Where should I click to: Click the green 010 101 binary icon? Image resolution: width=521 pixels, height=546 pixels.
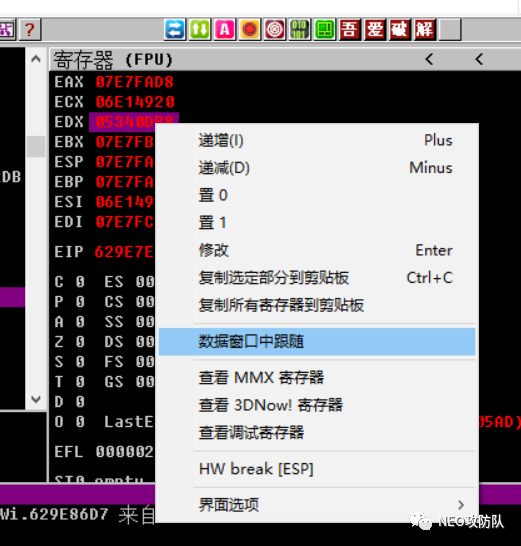pos(300,30)
